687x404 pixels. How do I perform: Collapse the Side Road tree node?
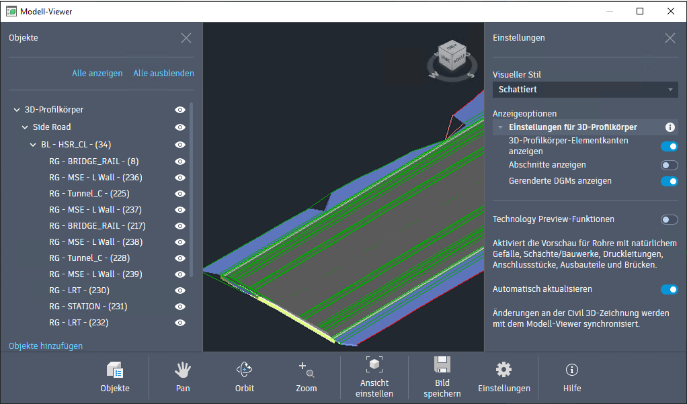(x=25, y=127)
